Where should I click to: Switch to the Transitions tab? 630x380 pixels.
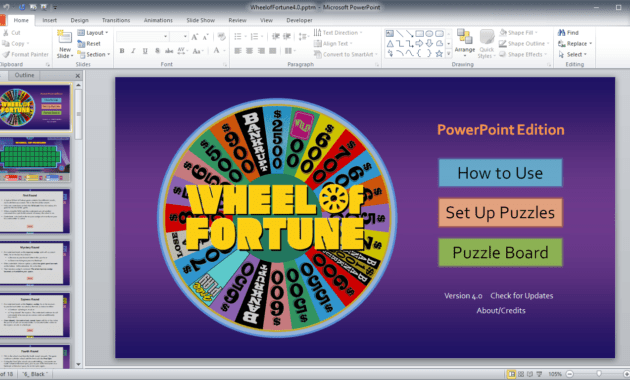coord(116,20)
